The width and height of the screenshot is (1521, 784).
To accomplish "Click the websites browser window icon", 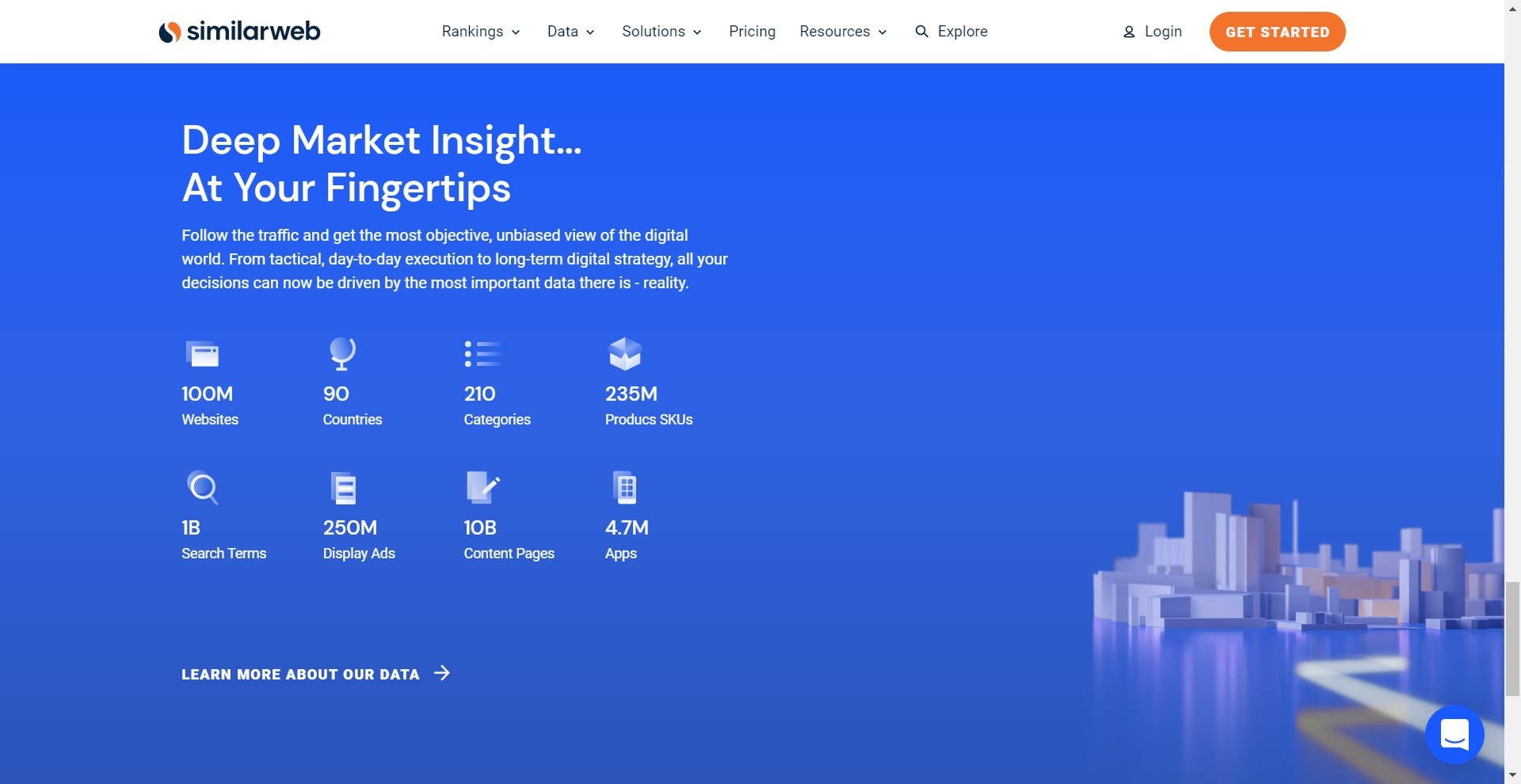I will [202, 353].
